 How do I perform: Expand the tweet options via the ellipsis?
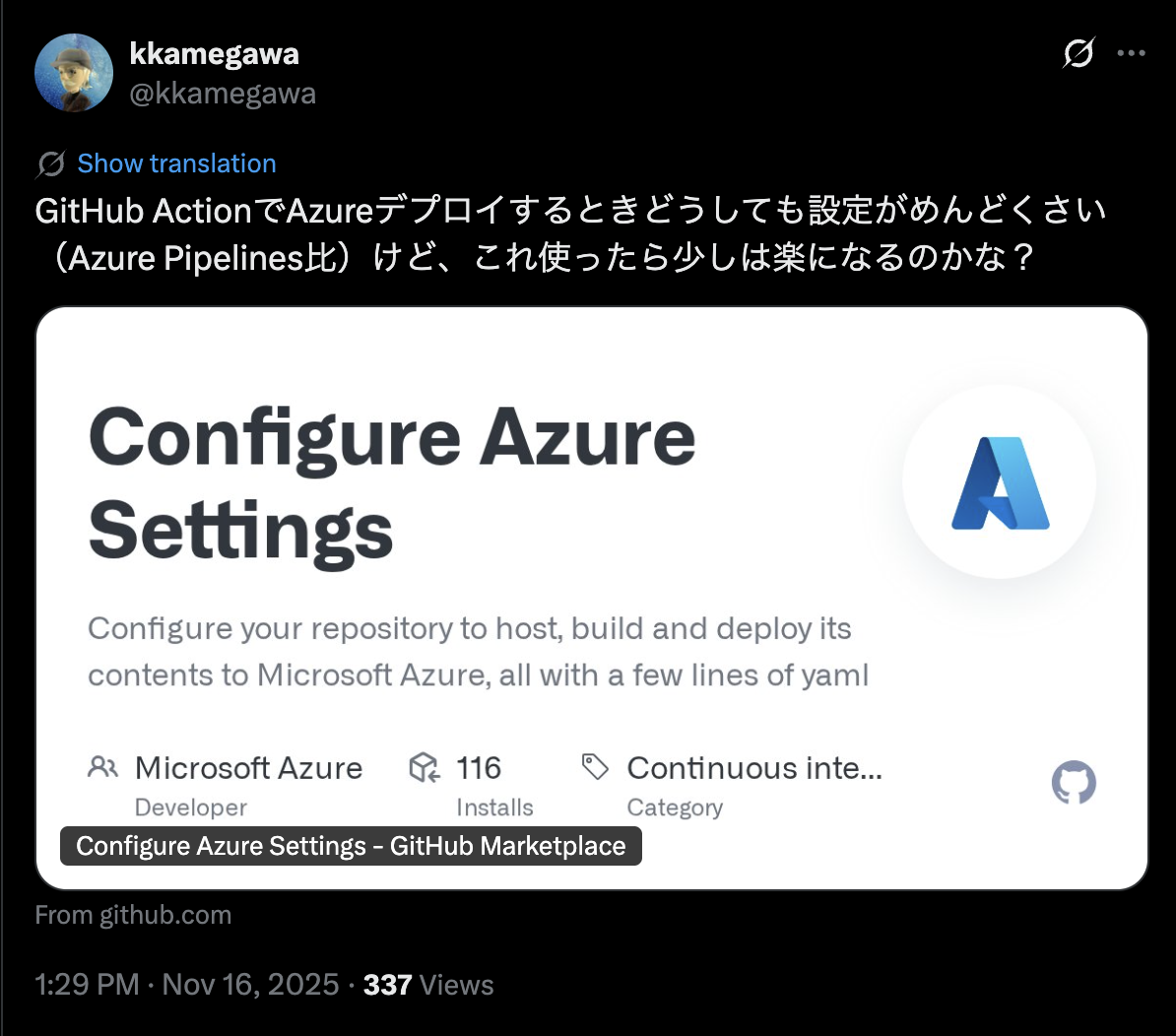[1131, 54]
